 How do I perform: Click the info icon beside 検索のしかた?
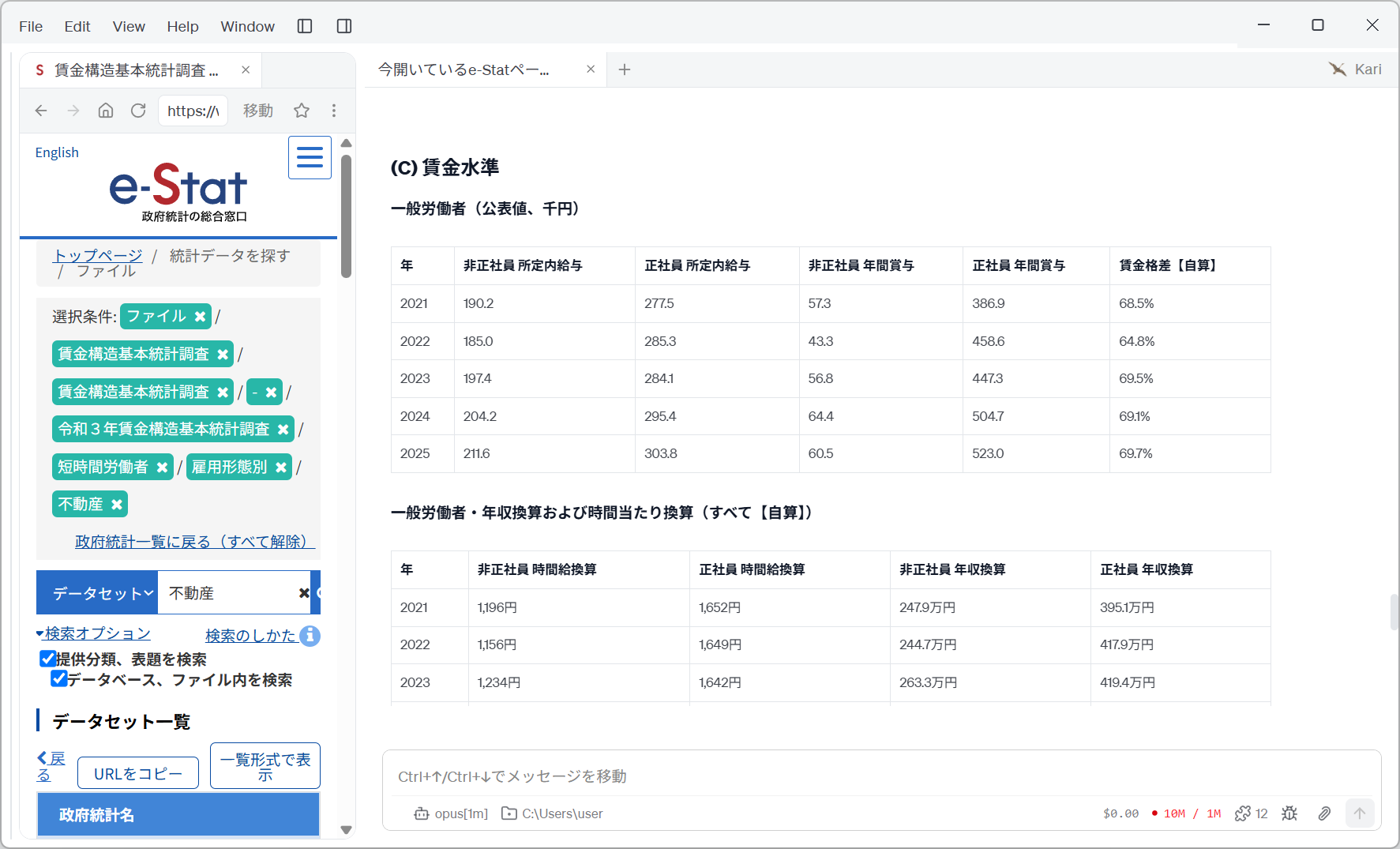(310, 636)
